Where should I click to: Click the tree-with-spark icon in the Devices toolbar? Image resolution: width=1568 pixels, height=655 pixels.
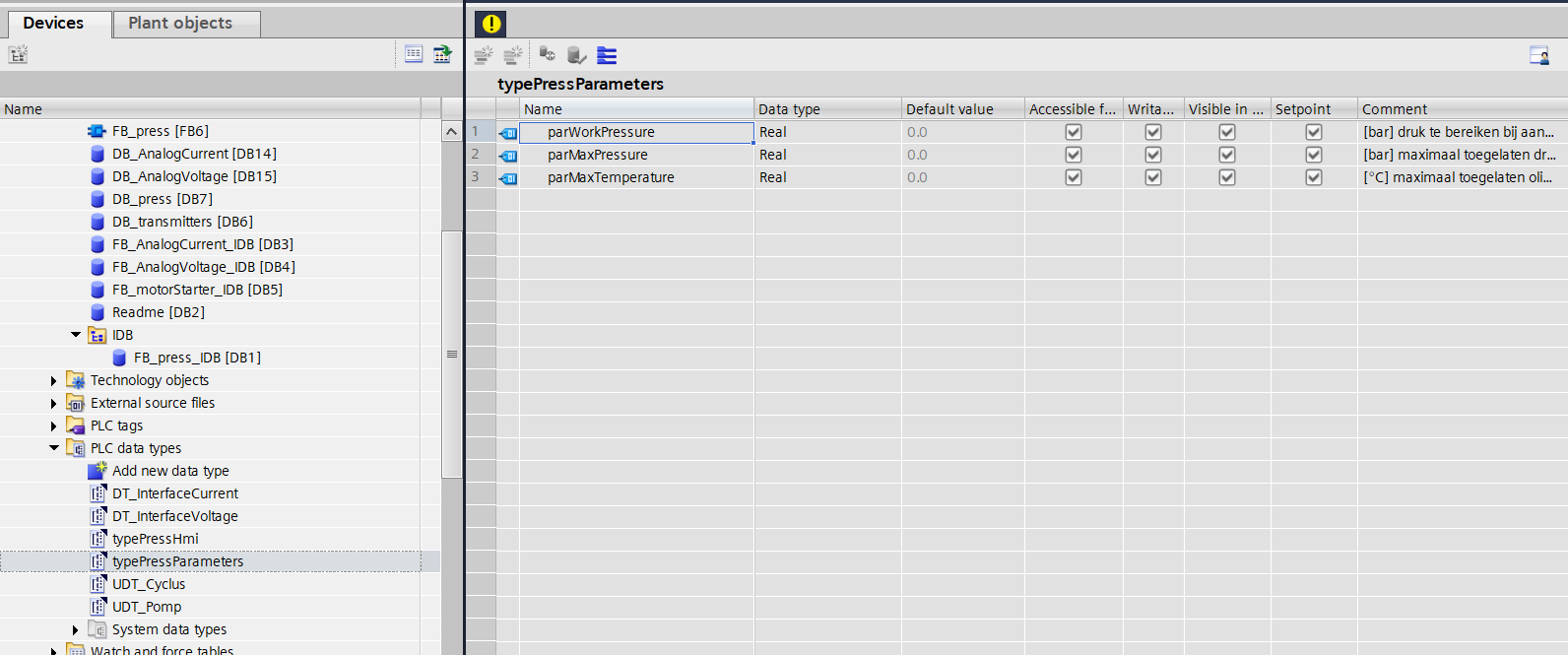point(18,54)
